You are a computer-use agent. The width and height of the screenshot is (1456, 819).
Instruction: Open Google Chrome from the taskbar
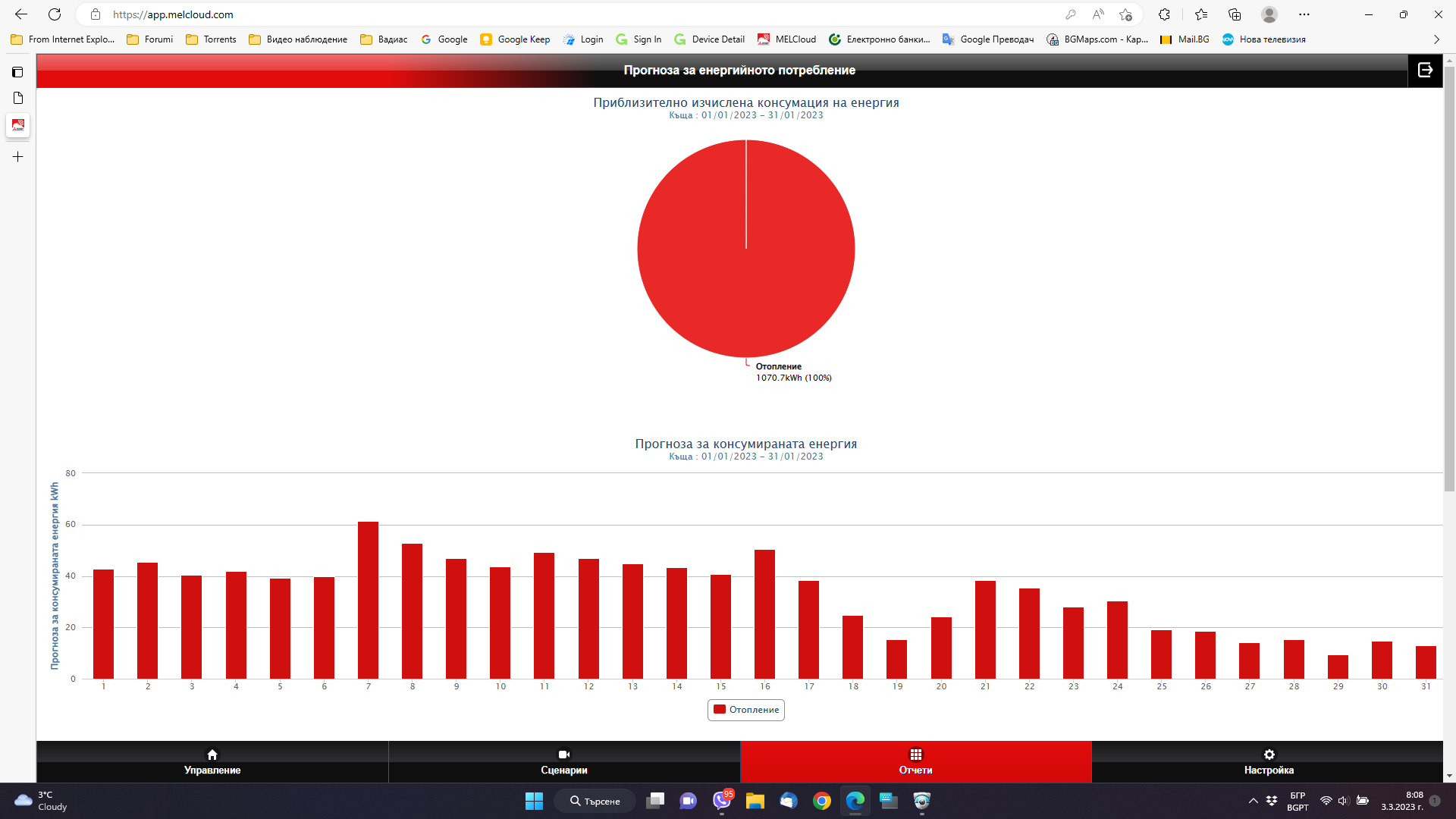coord(821,801)
